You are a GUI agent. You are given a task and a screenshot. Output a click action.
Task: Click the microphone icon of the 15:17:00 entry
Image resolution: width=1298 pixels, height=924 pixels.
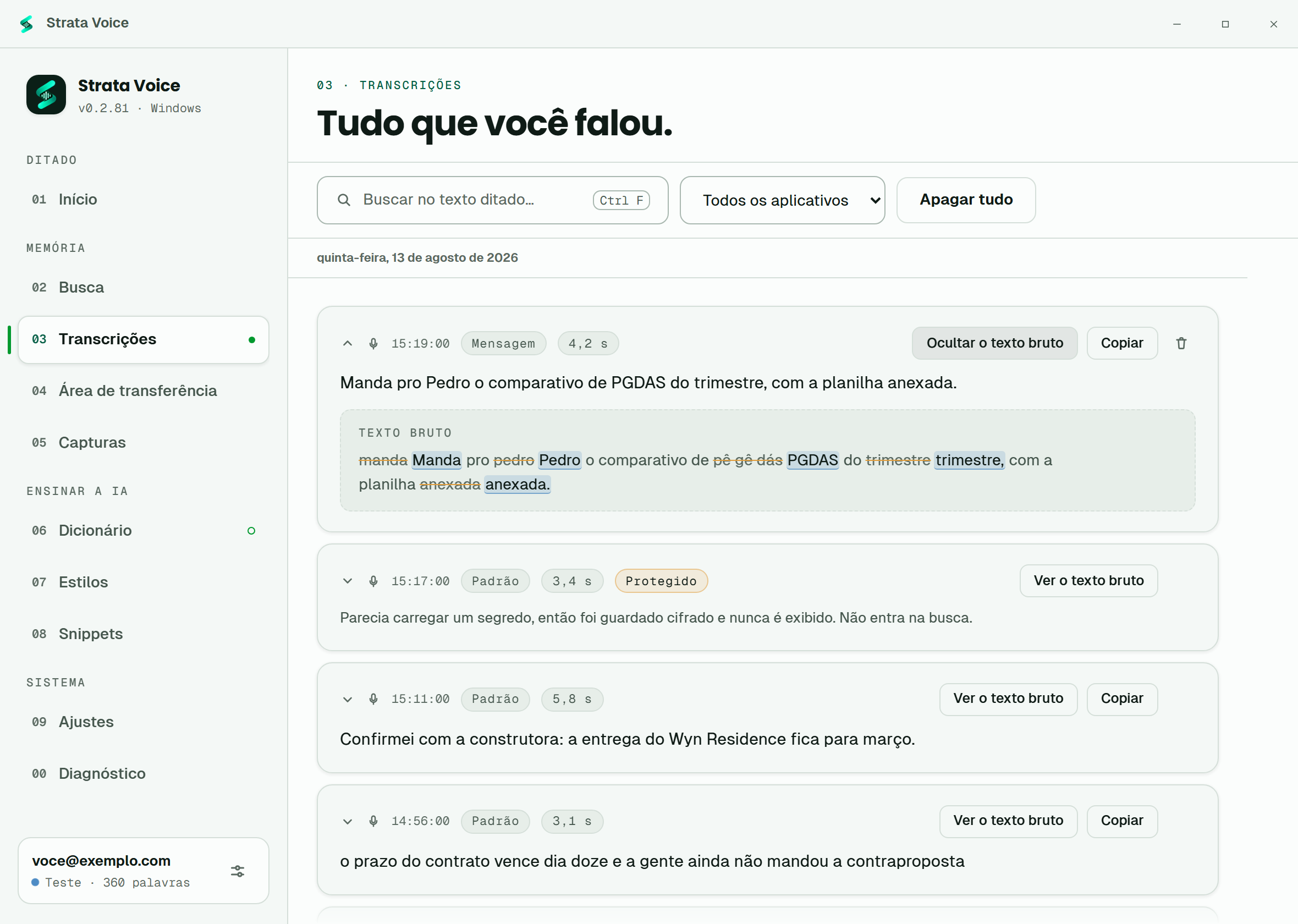(x=373, y=581)
